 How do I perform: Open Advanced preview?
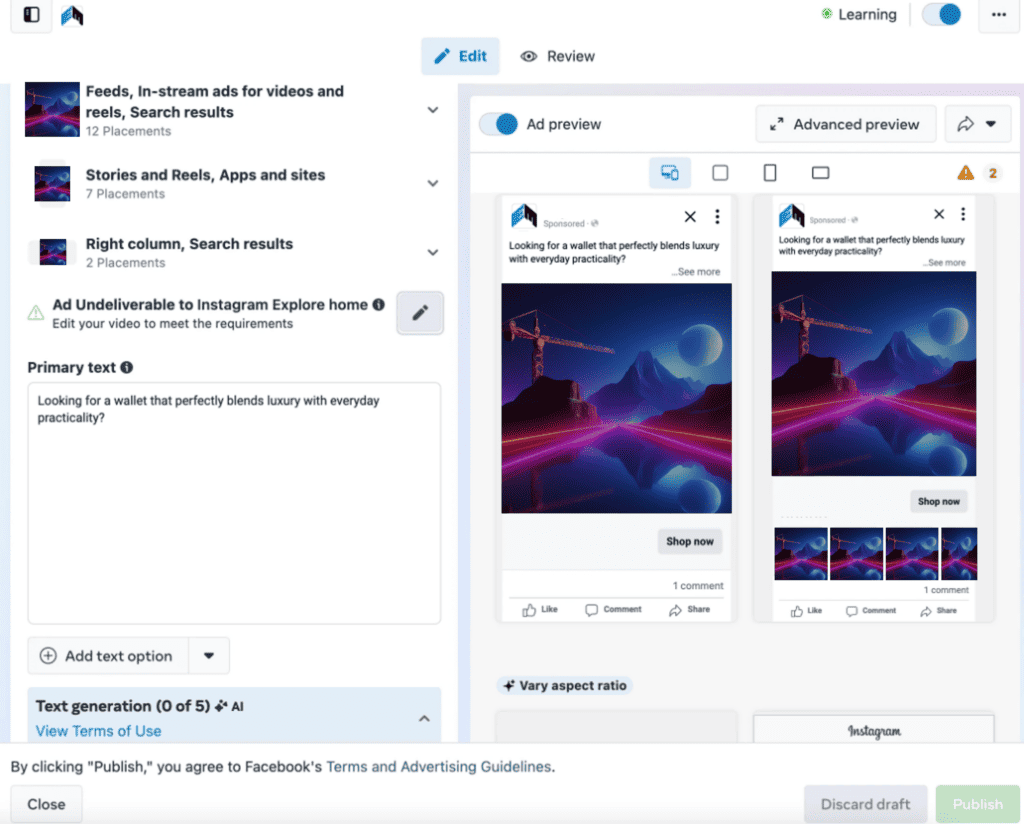coord(846,124)
